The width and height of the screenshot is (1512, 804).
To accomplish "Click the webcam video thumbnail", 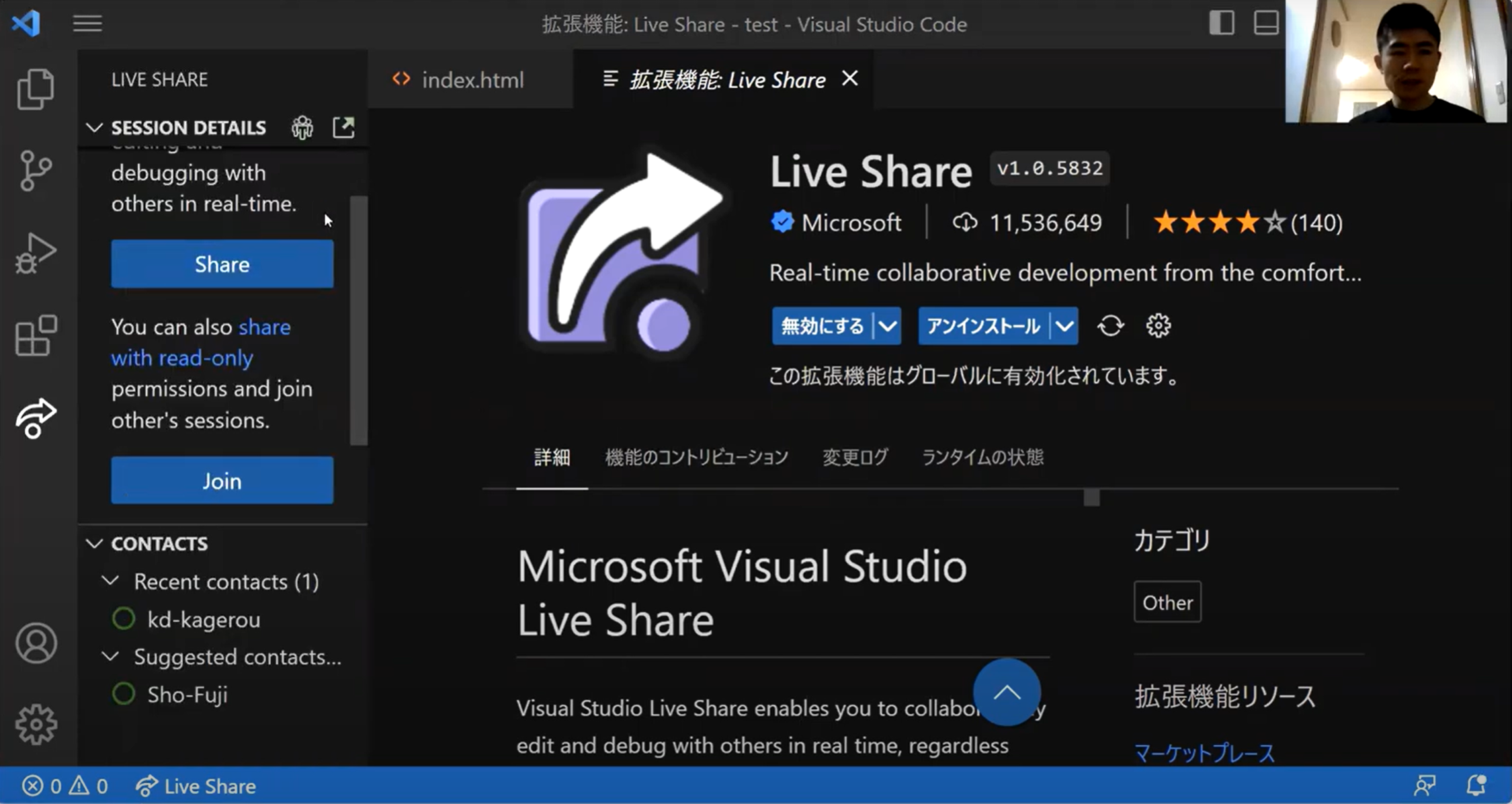I will tap(1396, 61).
